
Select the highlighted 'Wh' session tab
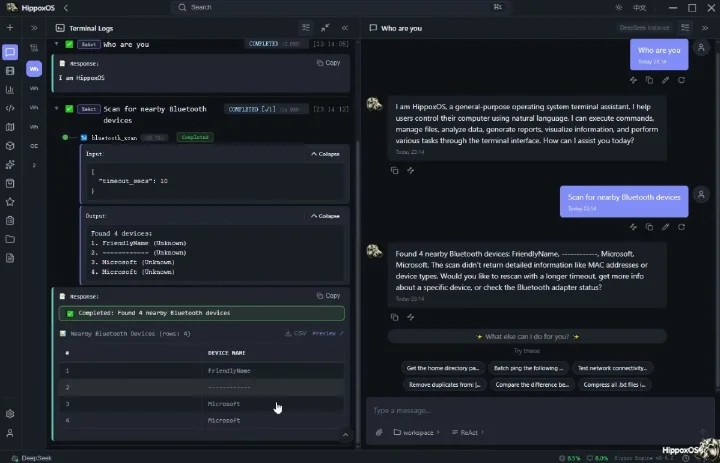(34, 69)
